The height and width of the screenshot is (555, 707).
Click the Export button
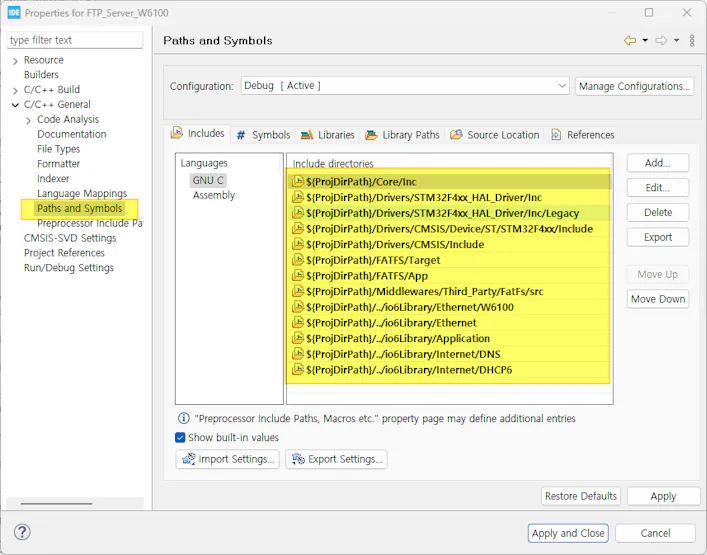[x=658, y=237]
